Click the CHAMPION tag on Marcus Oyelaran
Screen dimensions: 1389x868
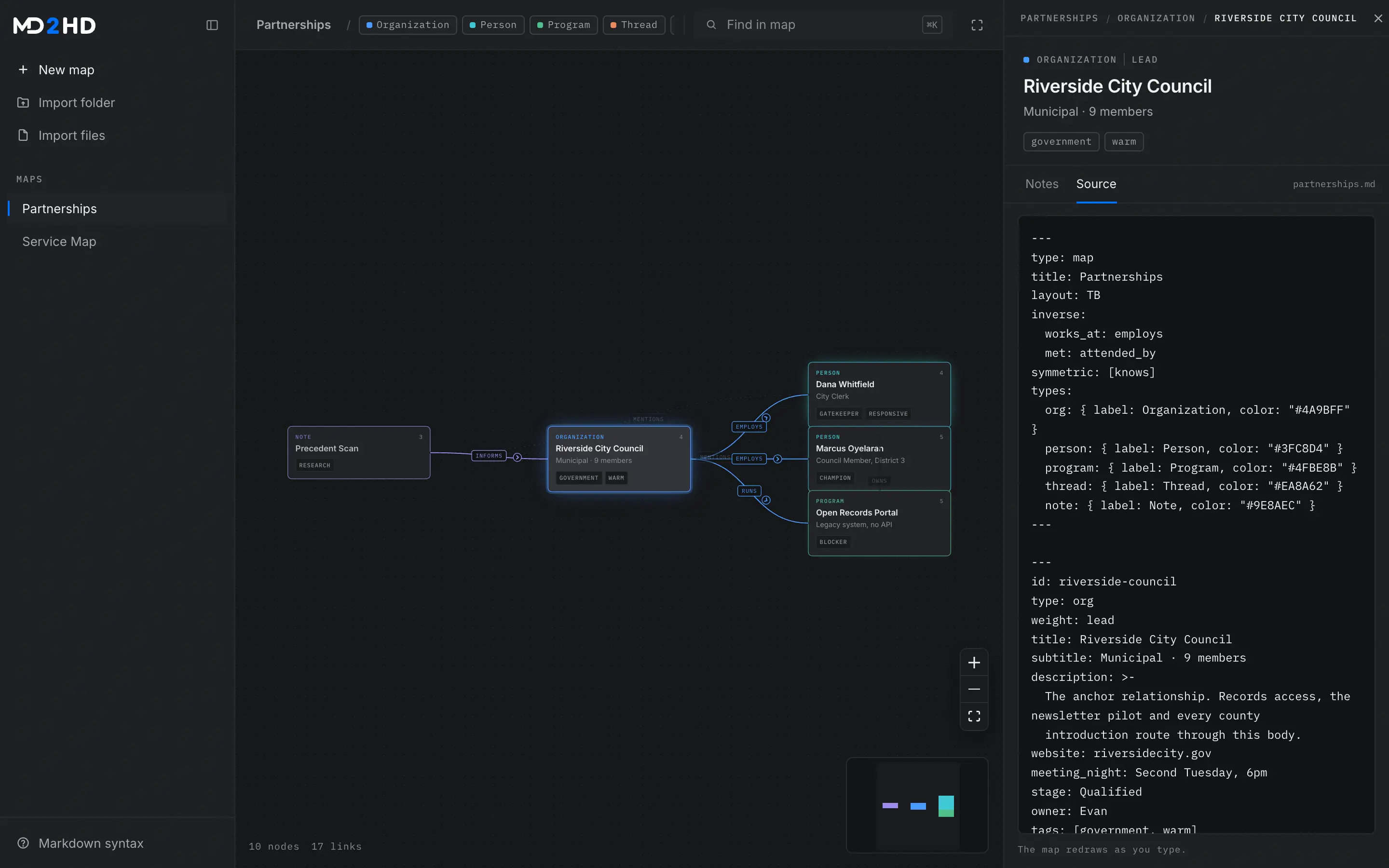(834, 478)
